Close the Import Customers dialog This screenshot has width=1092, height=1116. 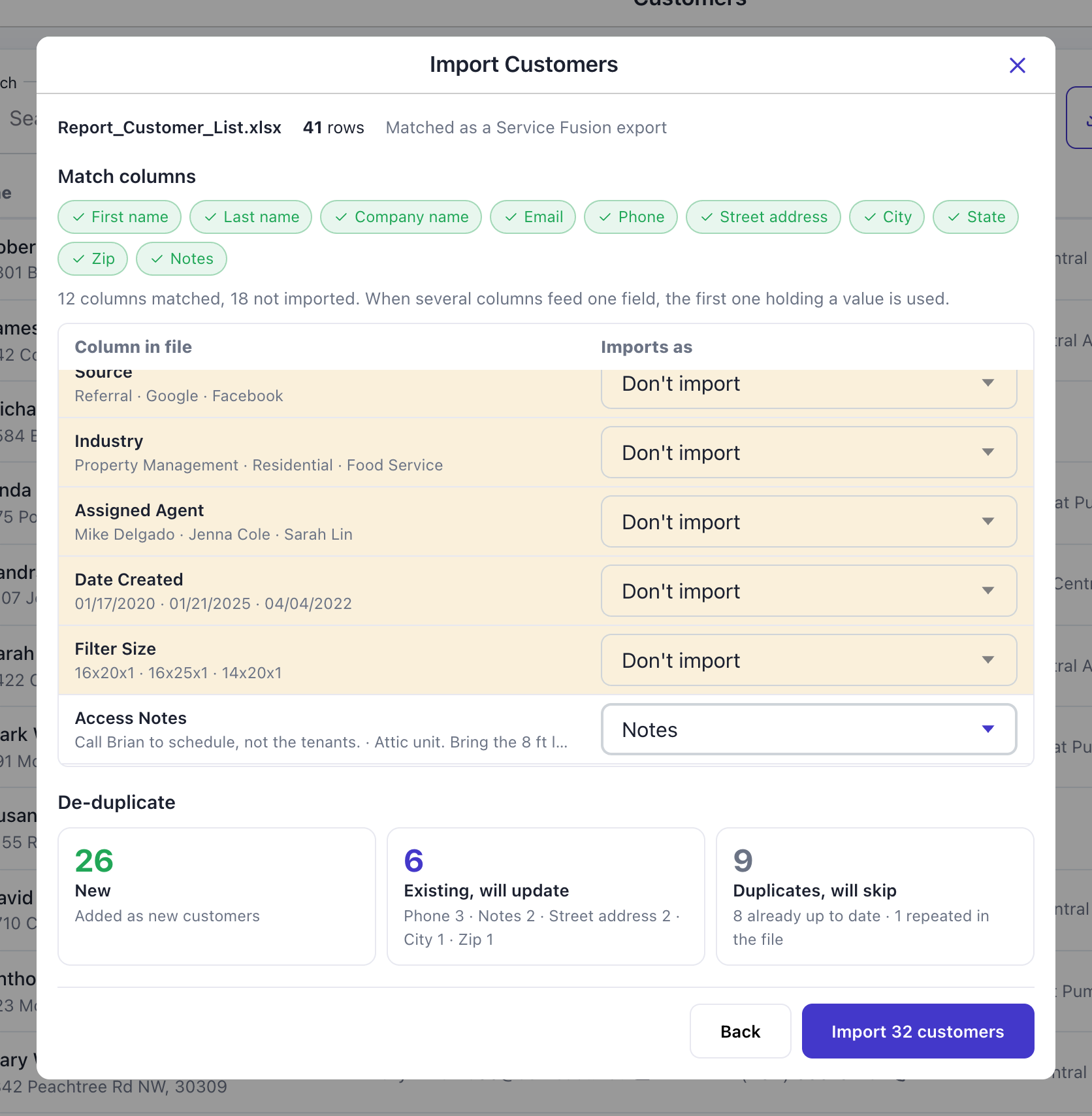coord(1017,65)
